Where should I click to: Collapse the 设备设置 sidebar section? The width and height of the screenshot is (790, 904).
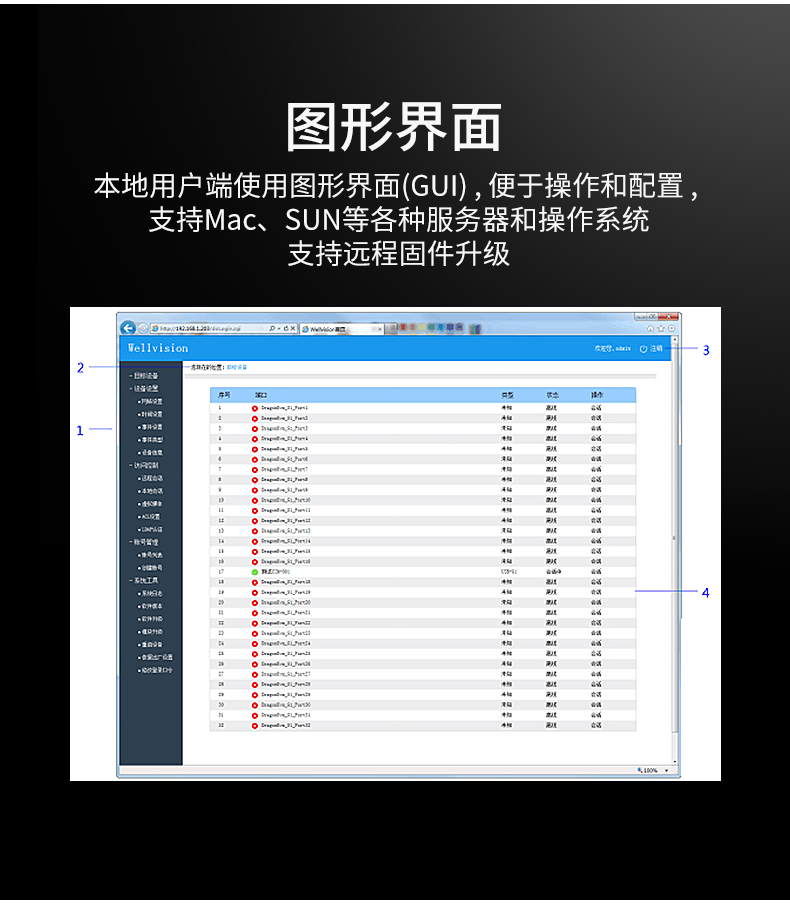[130, 389]
